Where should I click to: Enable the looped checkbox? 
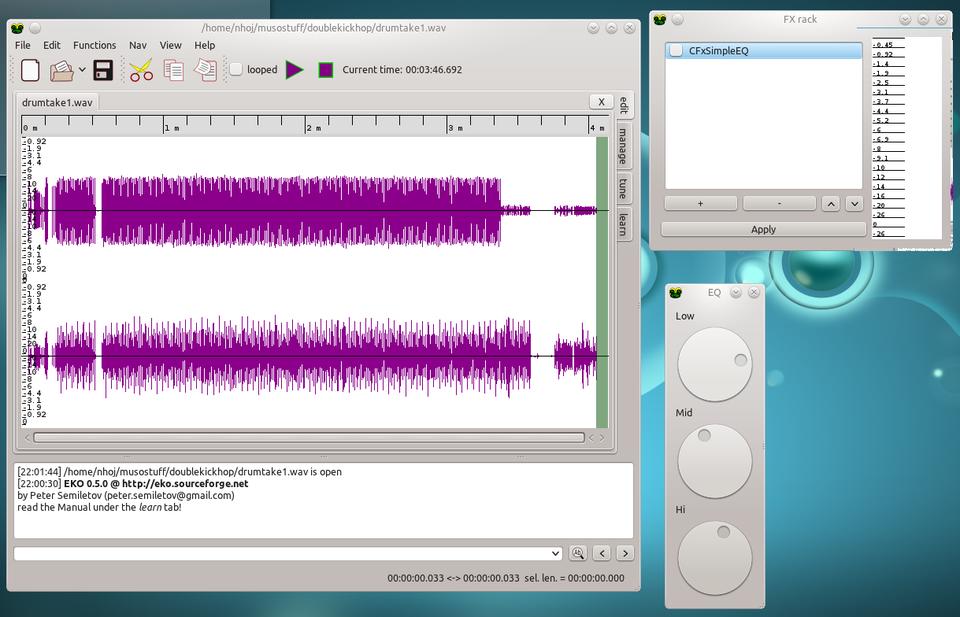point(237,70)
